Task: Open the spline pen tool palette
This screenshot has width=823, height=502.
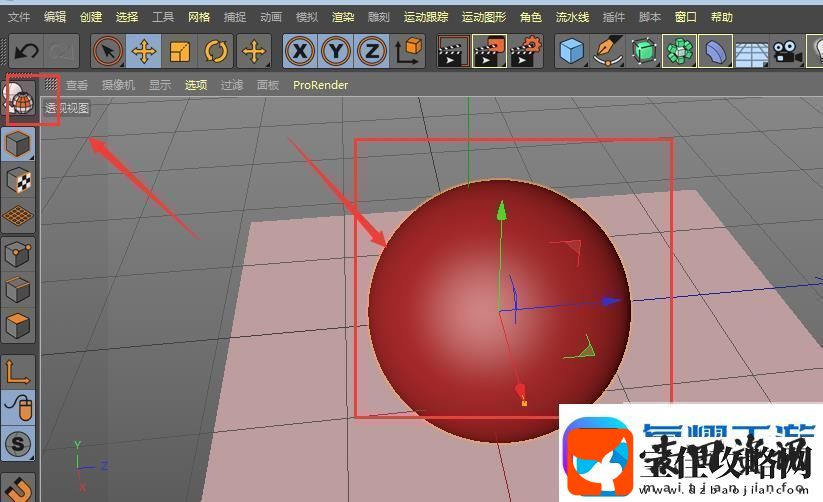Action: click(608, 51)
